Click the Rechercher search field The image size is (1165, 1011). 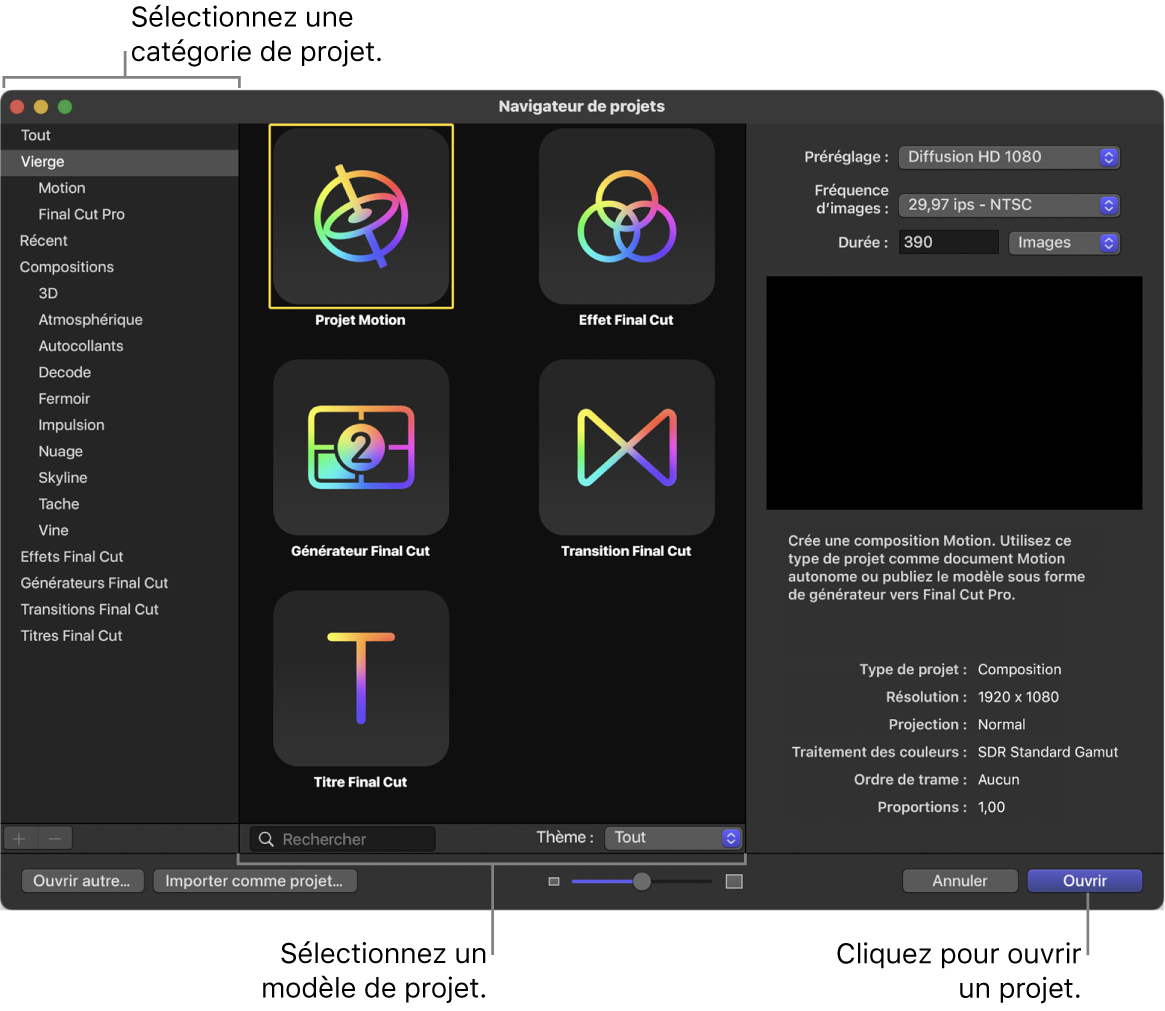[x=343, y=839]
